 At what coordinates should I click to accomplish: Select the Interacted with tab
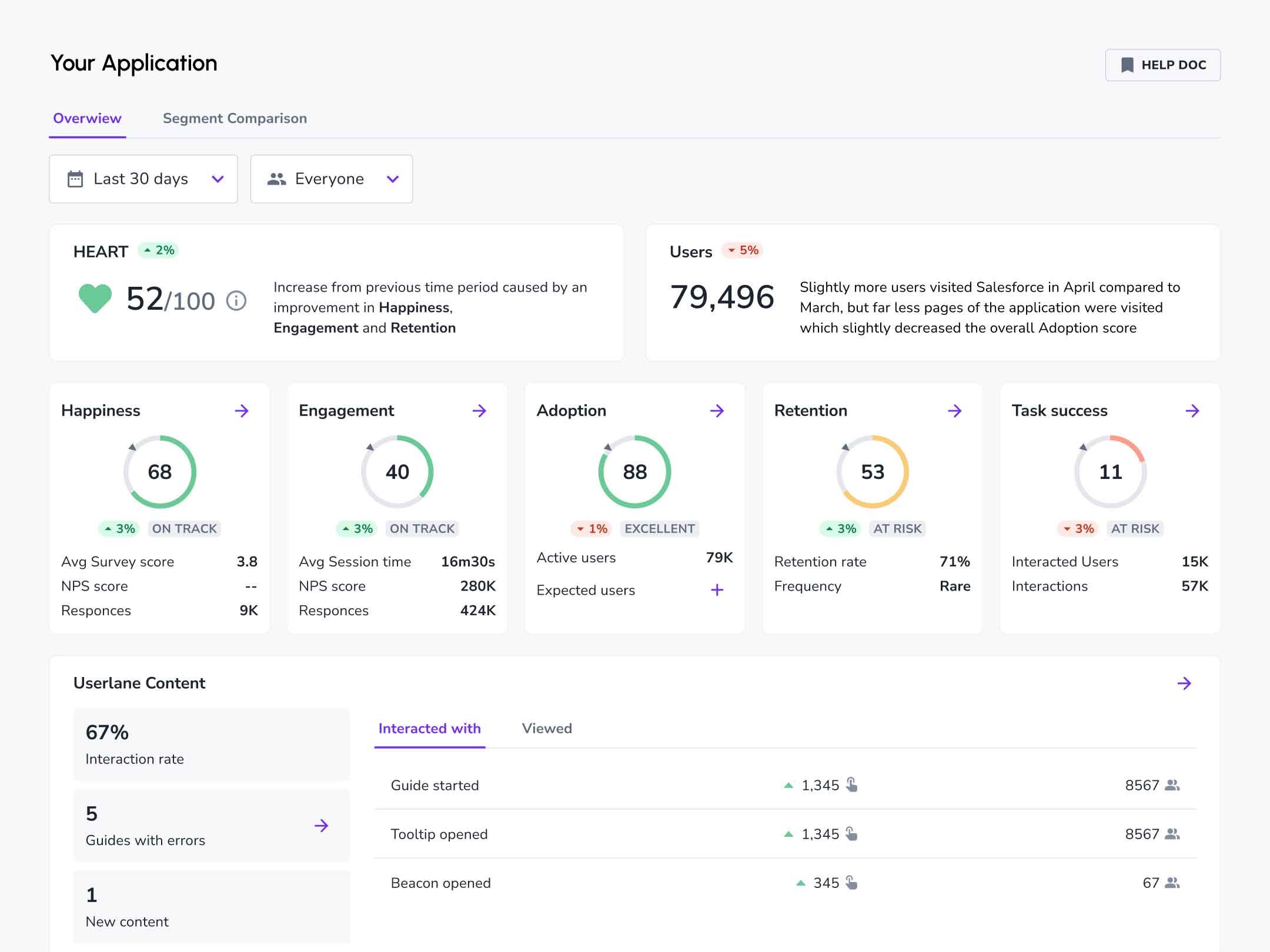[429, 729]
